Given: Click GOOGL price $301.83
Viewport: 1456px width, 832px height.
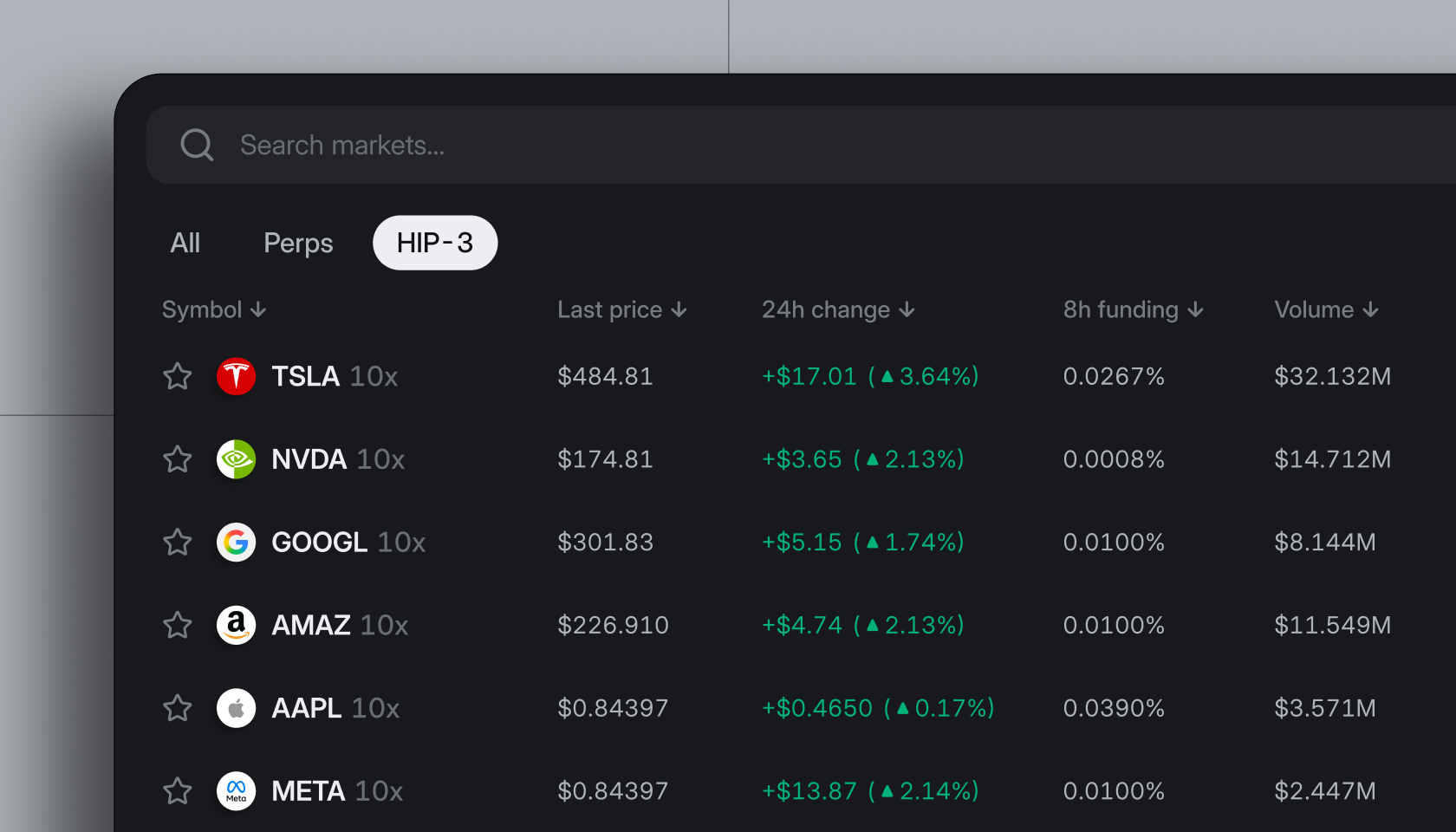Looking at the screenshot, I should tap(605, 543).
